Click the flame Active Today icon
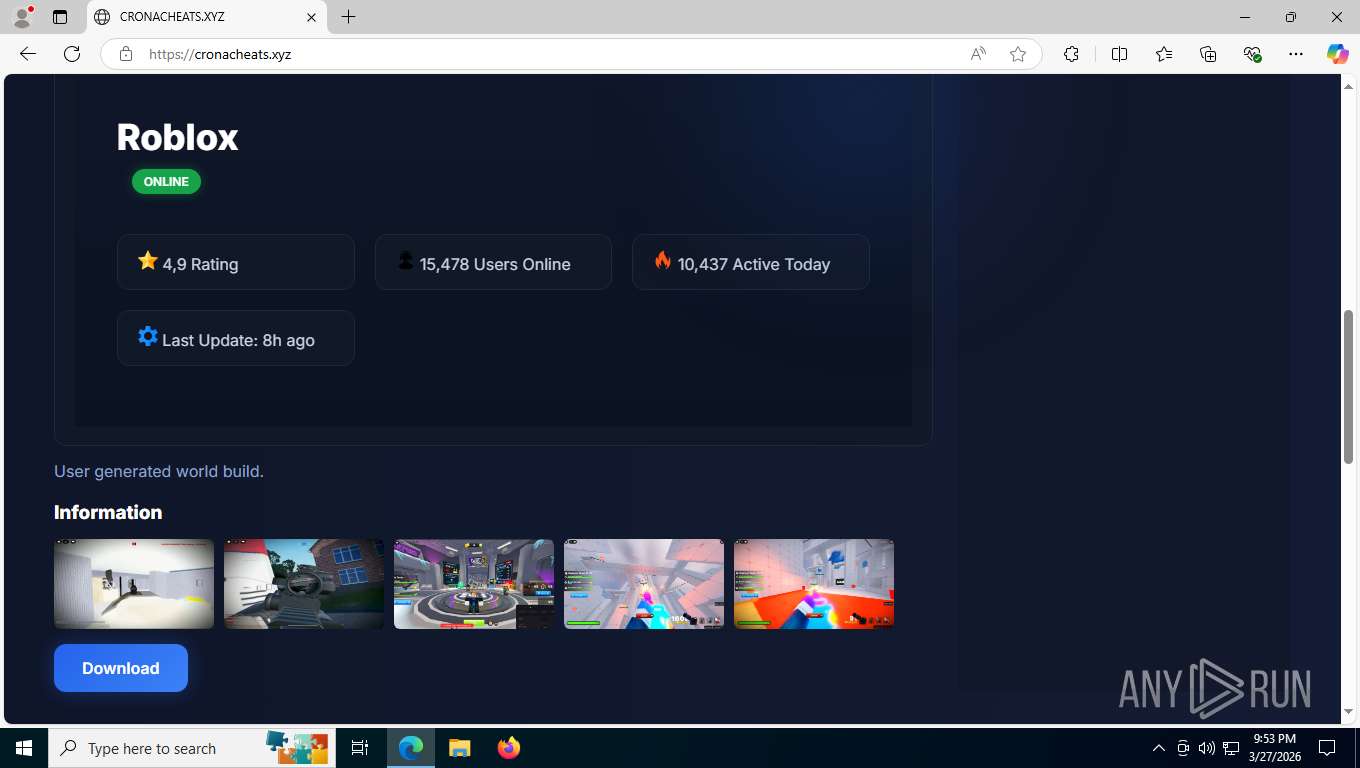The width and height of the screenshot is (1360, 768). coord(662,260)
